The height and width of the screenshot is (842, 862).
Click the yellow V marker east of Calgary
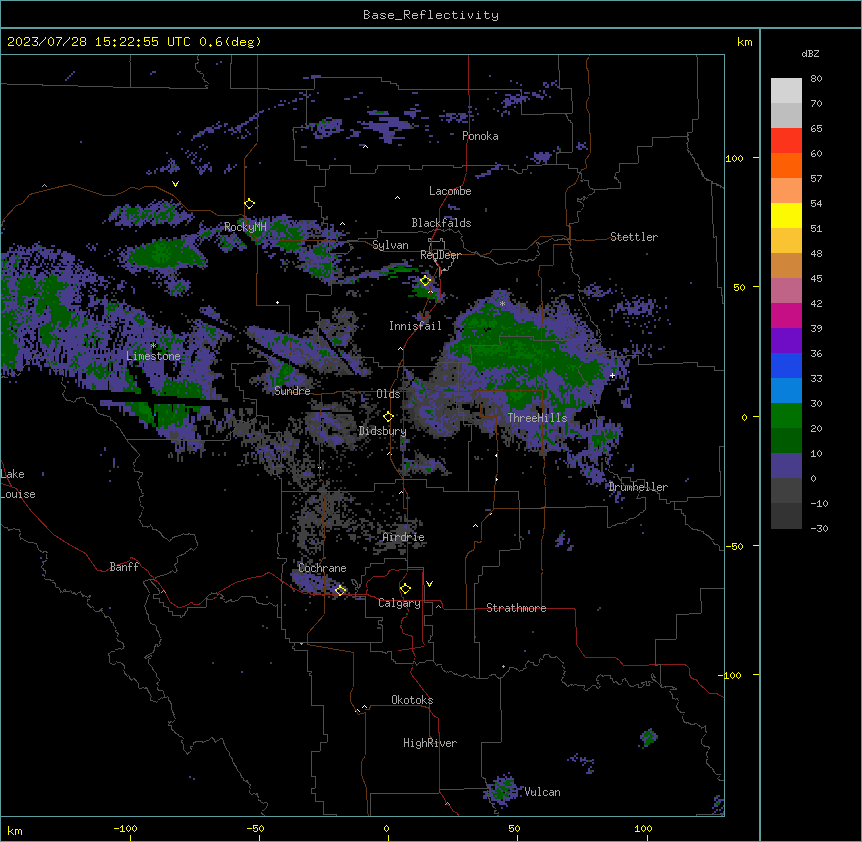click(x=429, y=584)
